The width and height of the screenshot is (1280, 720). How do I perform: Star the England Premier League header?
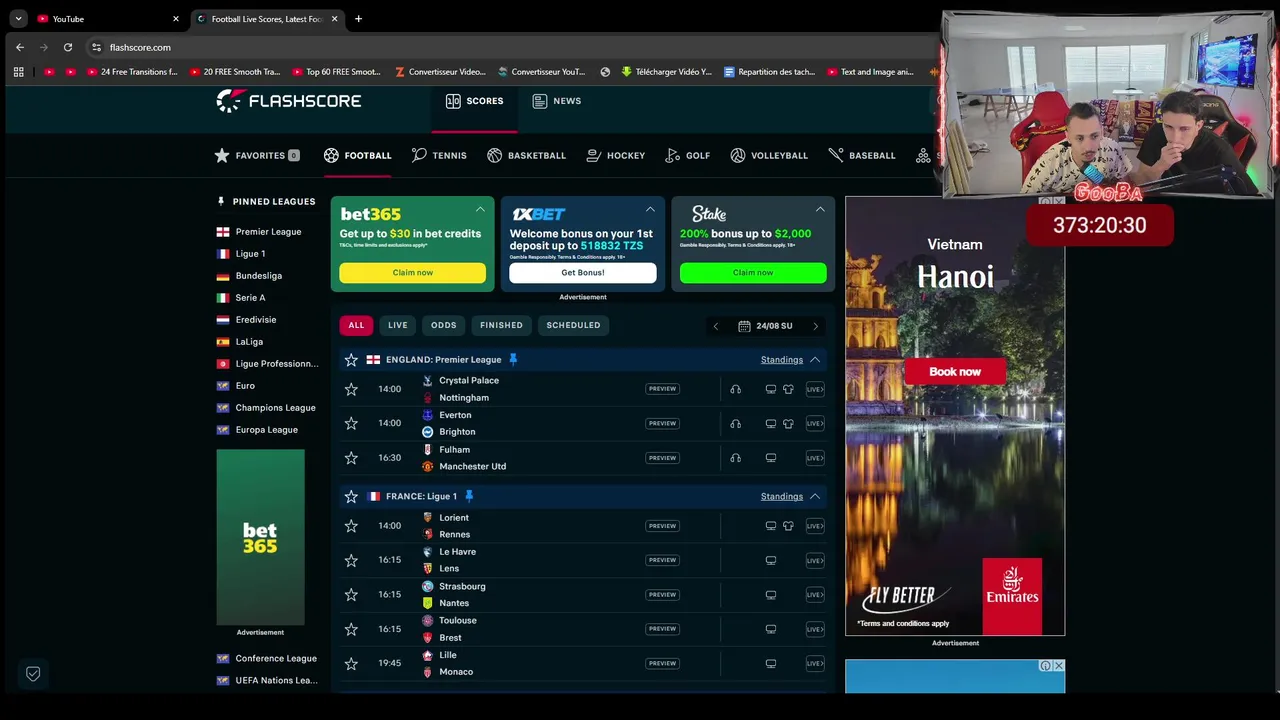point(351,360)
